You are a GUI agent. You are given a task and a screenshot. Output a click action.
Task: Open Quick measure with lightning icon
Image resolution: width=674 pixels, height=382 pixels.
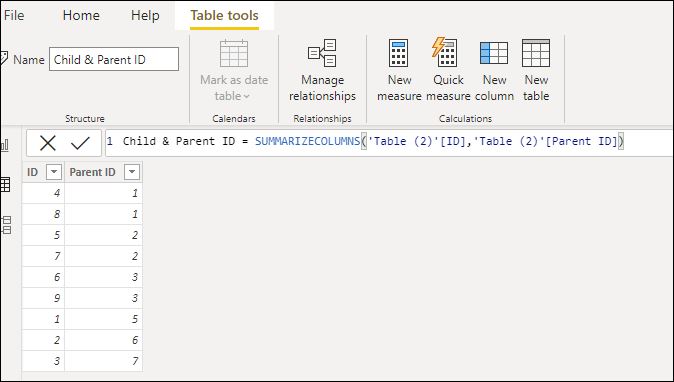click(x=445, y=52)
